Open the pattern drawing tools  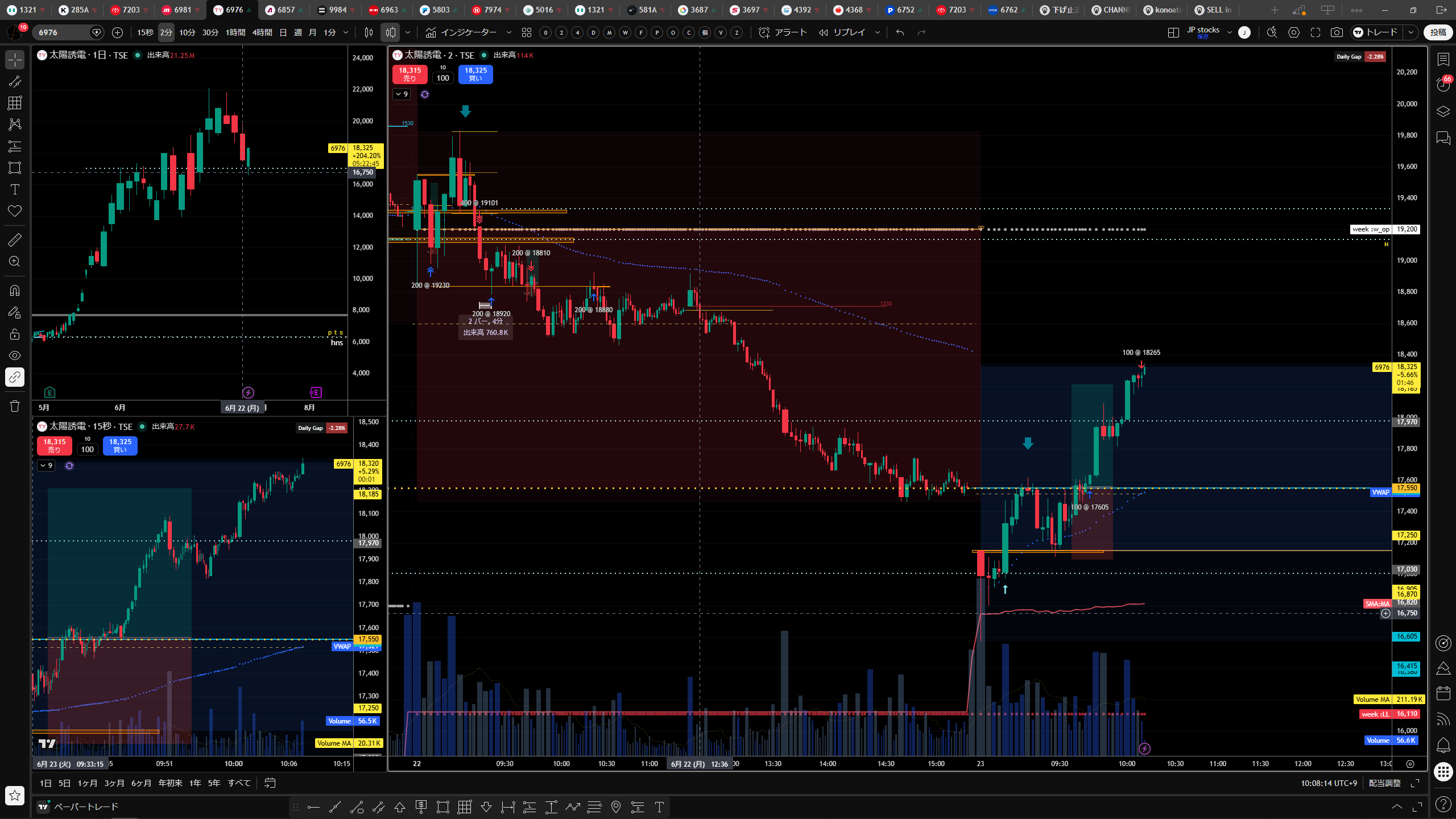click(x=15, y=125)
